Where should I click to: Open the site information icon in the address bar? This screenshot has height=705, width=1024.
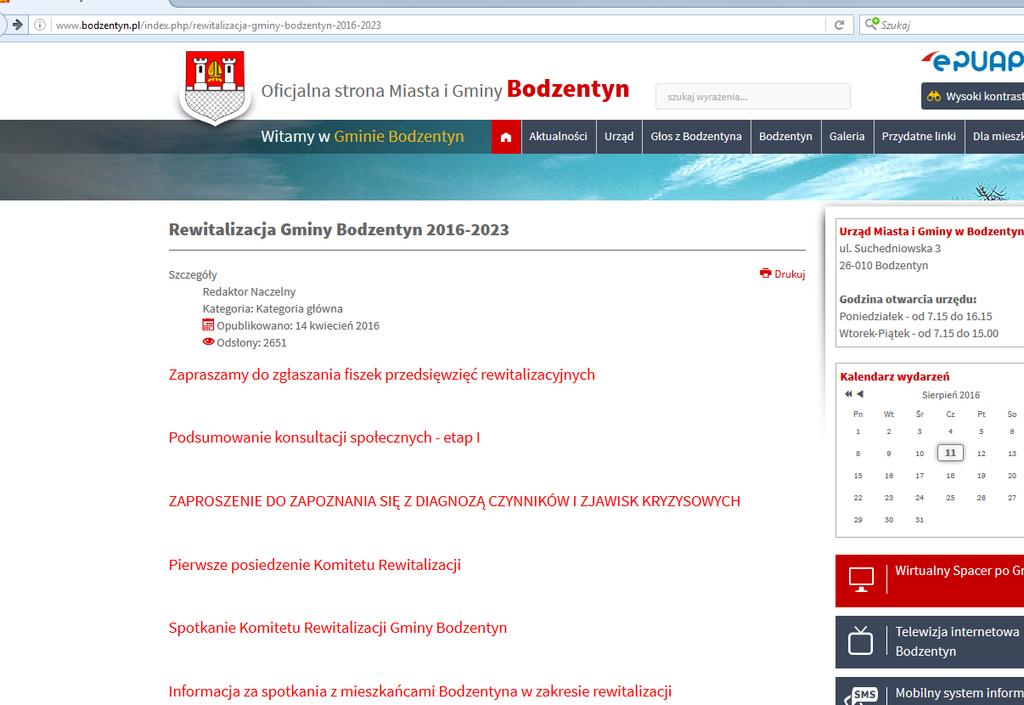(40, 25)
